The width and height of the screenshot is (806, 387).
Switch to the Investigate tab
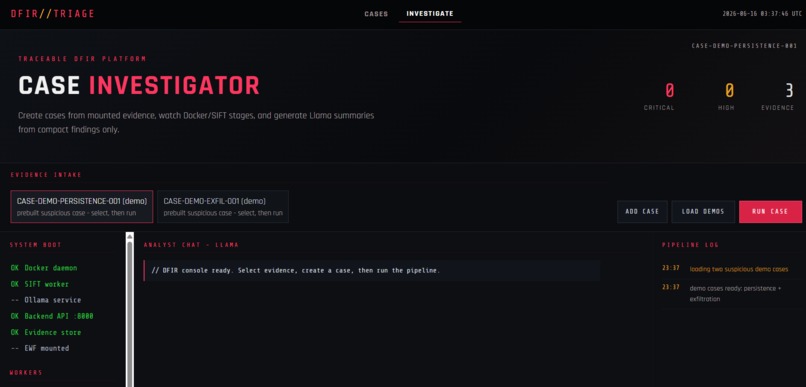click(430, 14)
